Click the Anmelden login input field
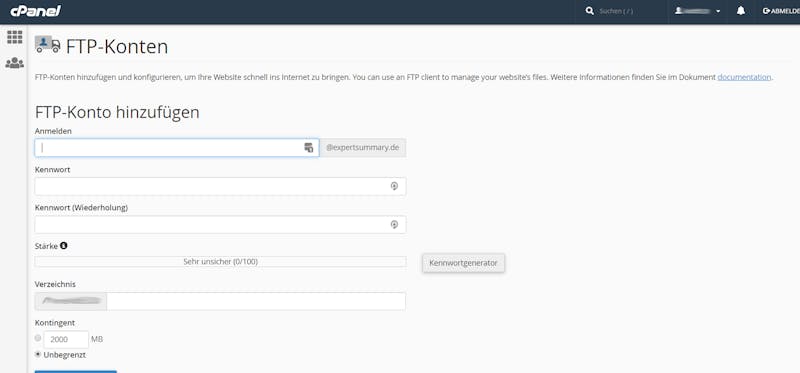This screenshot has width=800, height=373. coord(177,148)
